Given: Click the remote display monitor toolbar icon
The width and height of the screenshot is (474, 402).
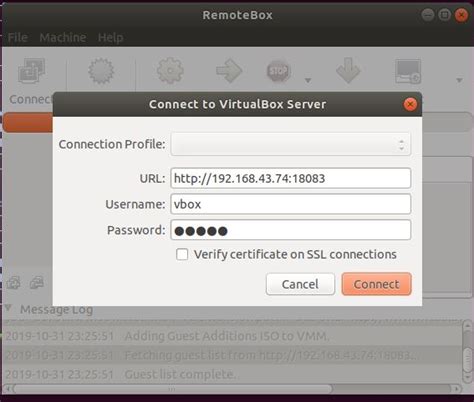Looking at the screenshot, I should (x=408, y=71).
